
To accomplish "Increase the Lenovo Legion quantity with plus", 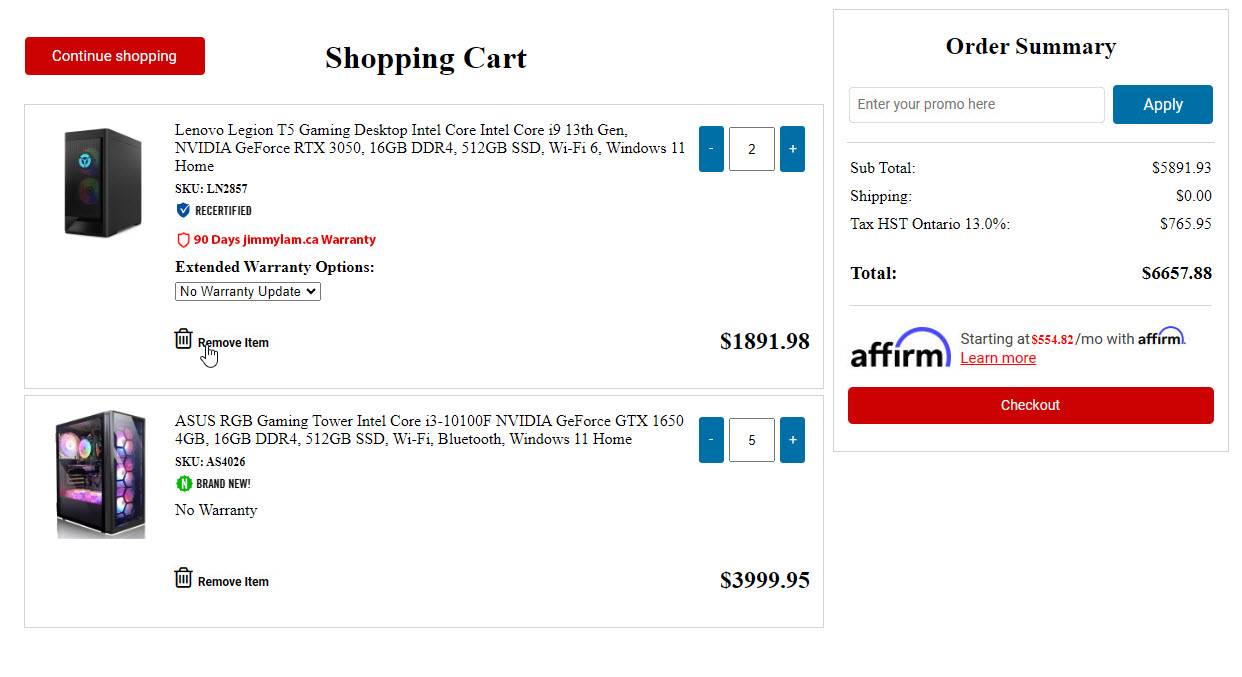I will tap(792, 149).
